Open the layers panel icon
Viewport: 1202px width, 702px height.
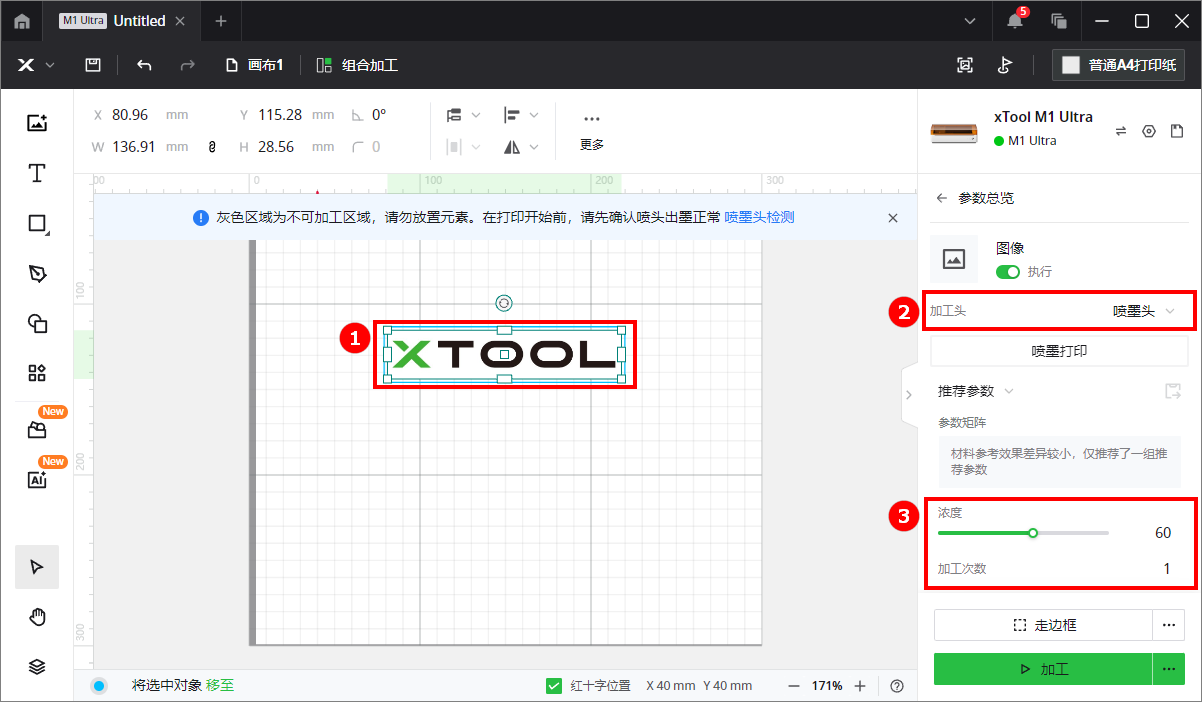pos(37,667)
